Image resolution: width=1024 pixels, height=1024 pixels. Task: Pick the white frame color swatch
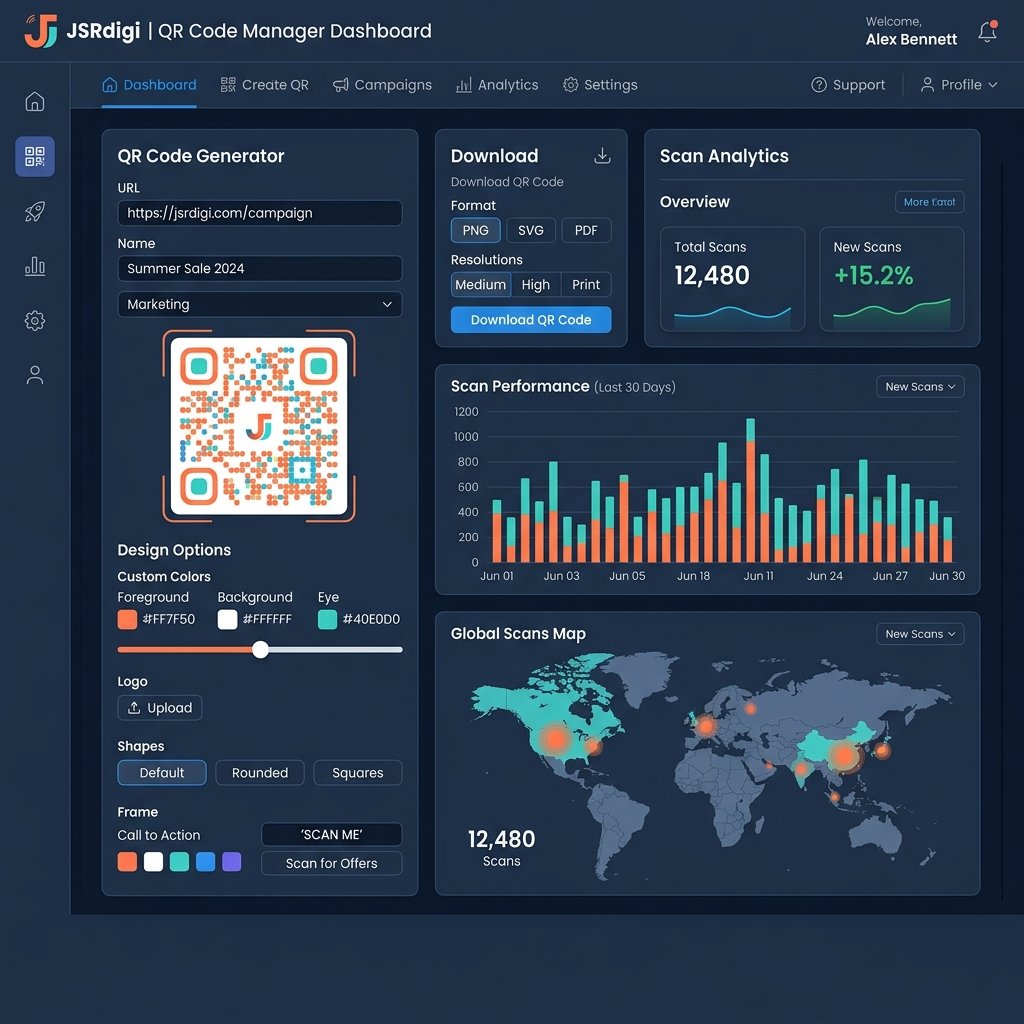tap(153, 862)
